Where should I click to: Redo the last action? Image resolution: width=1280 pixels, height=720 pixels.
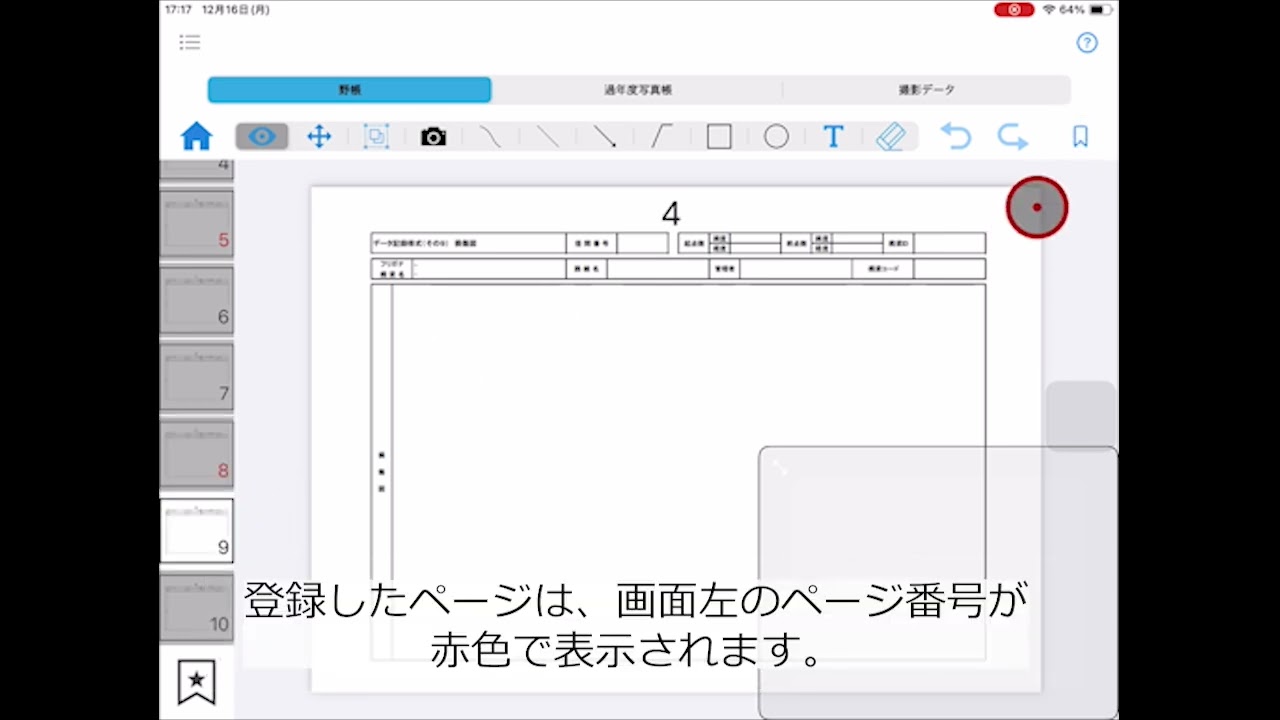click(1013, 136)
